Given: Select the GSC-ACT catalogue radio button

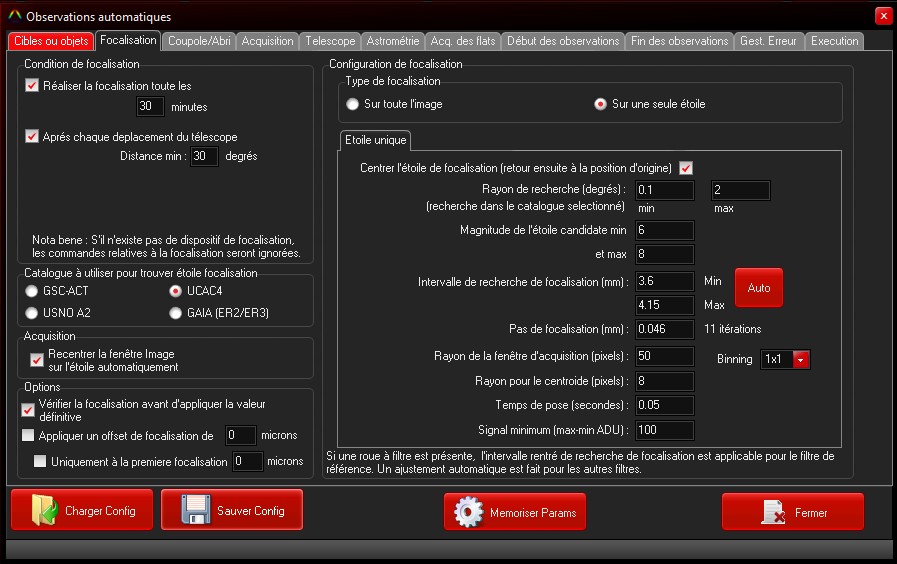Looking at the screenshot, I should coord(31,291).
